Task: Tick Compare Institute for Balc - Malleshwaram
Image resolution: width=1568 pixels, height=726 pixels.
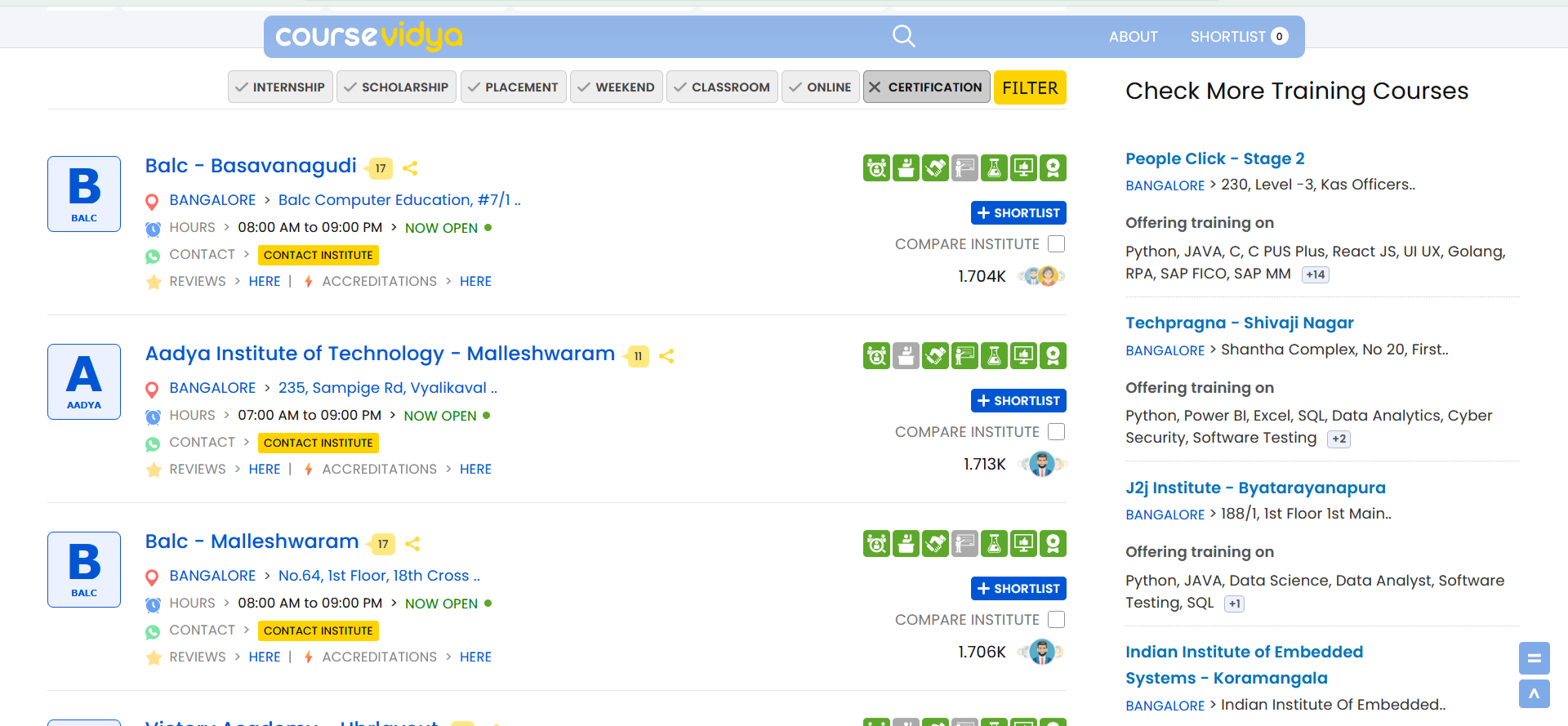Action: pos(1056,620)
